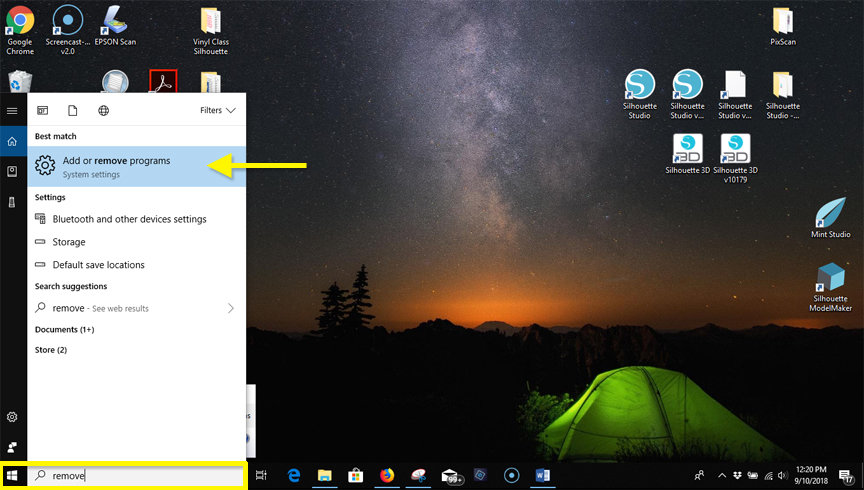
Task: Open Google Chrome desktop shortcut
Action: [20, 24]
